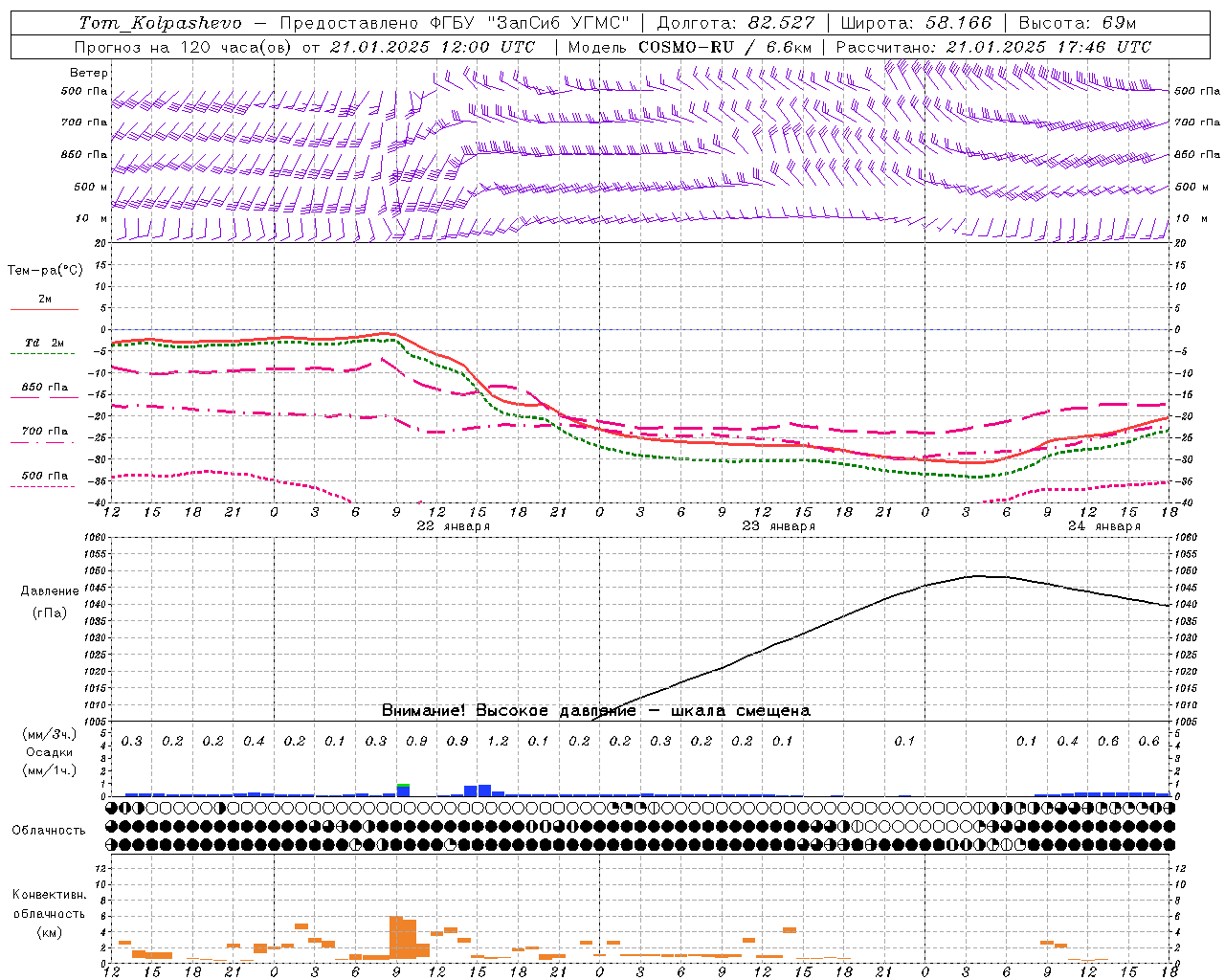Click the tallest orange convective cloud bar

coord(396,937)
